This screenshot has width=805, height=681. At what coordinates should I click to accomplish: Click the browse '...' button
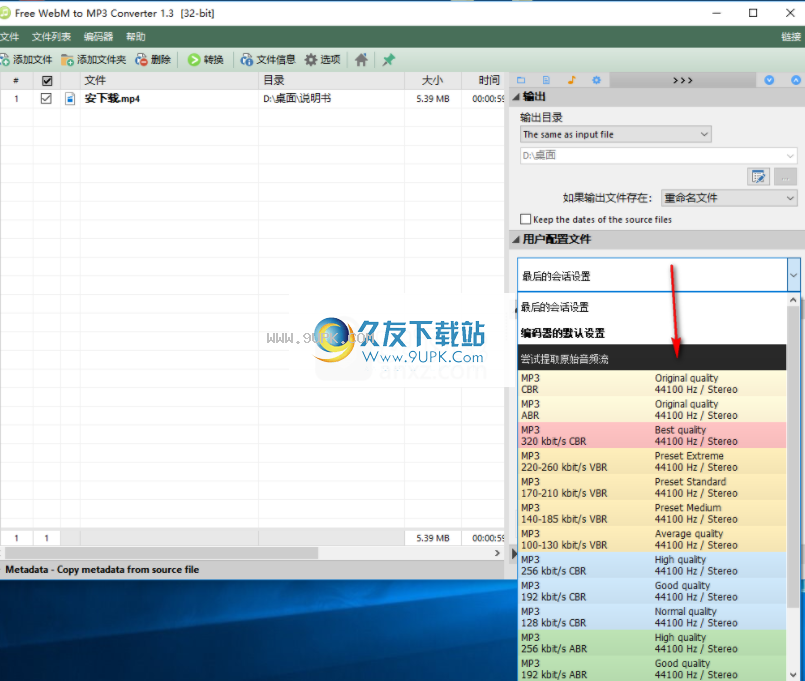point(785,177)
